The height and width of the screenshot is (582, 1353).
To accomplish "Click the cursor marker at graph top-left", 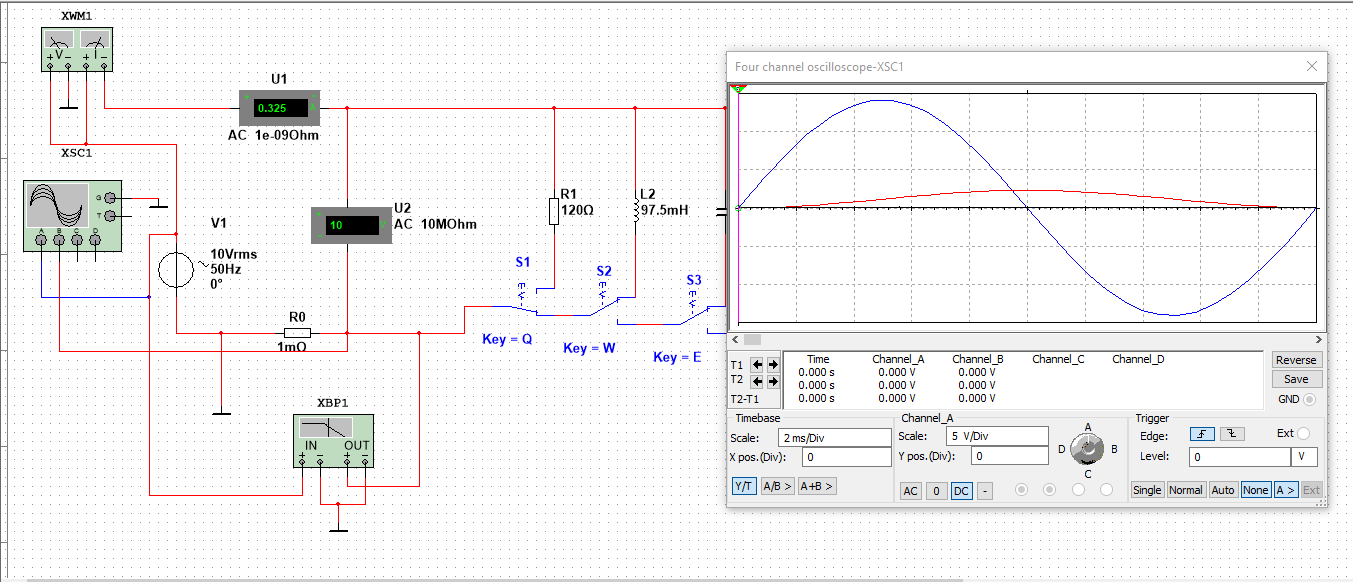I will pyautogui.click(x=738, y=90).
